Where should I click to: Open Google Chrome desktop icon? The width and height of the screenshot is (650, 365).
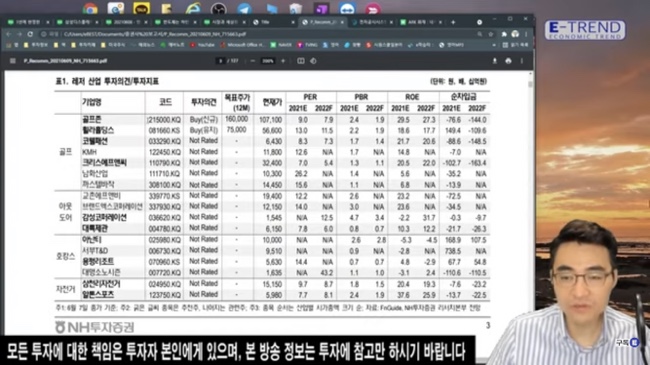coord(90,8)
